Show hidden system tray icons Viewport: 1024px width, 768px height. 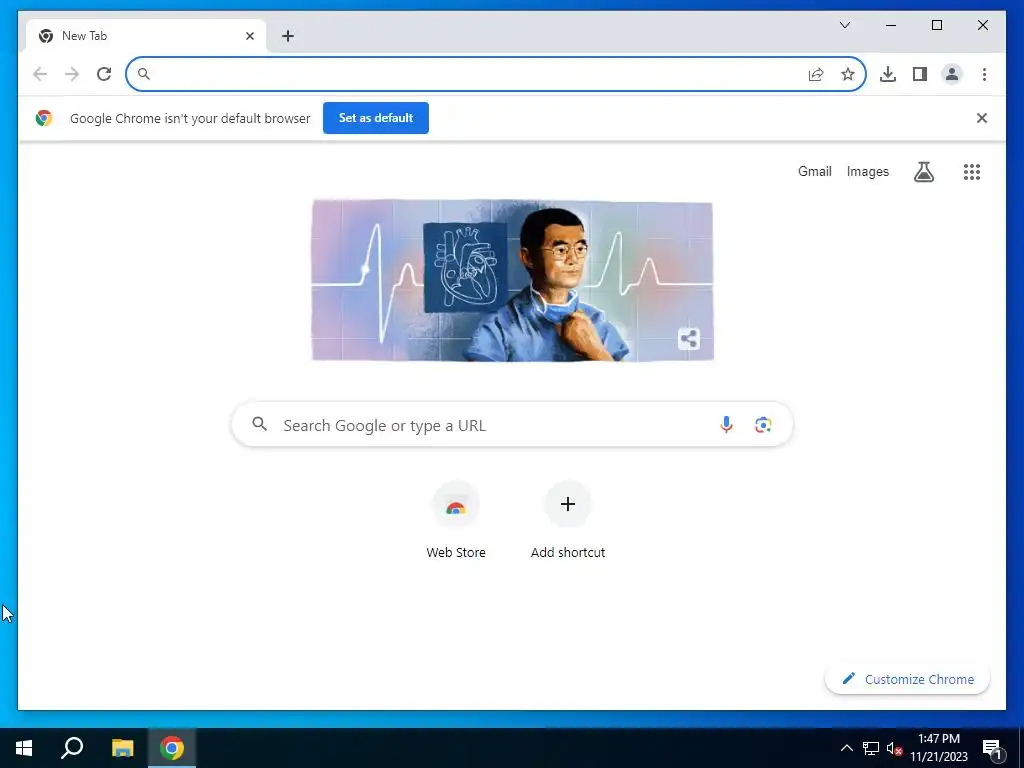pyautogui.click(x=846, y=748)
